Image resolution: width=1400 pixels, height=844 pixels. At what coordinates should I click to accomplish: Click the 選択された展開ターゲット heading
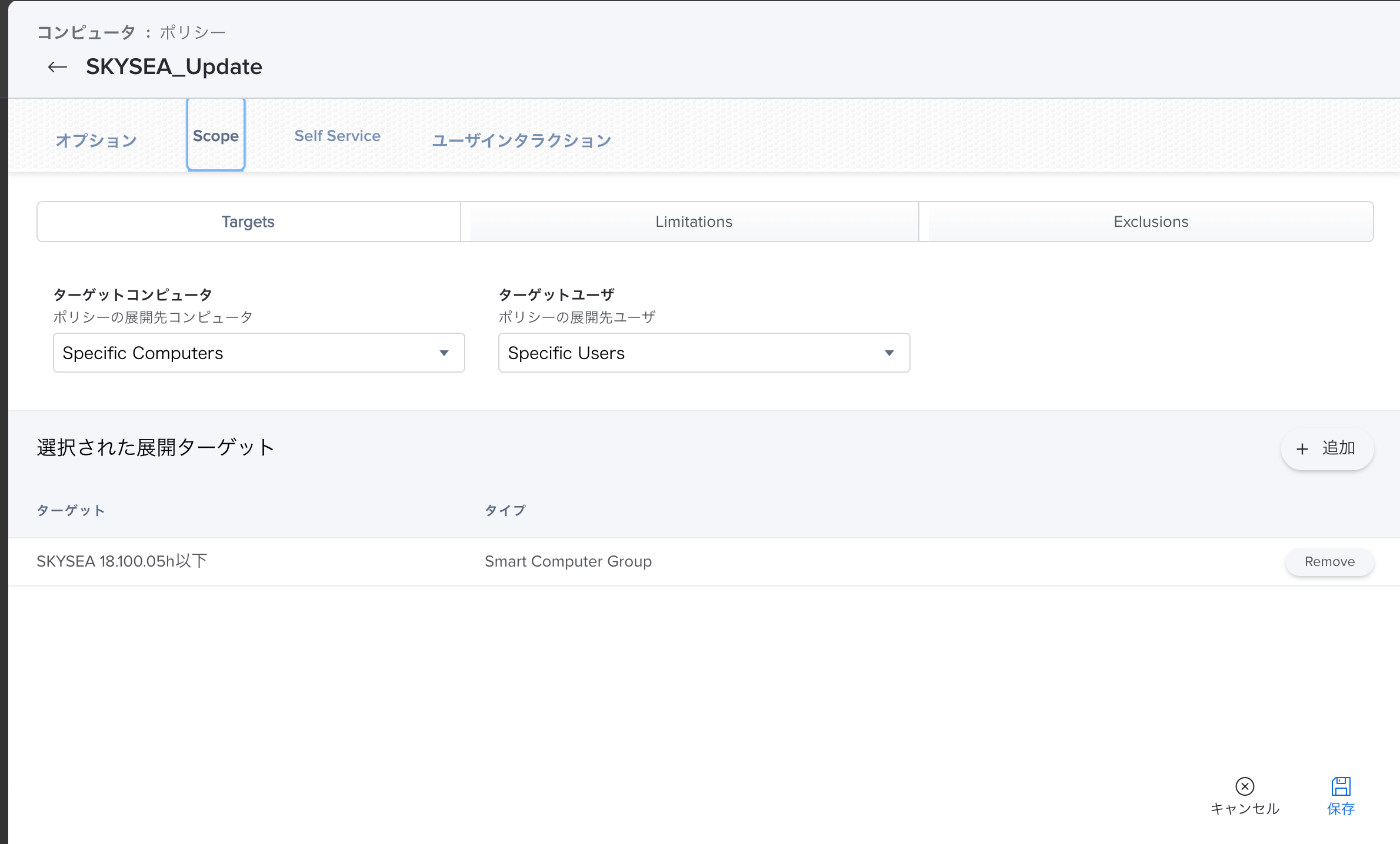point(156,447)
